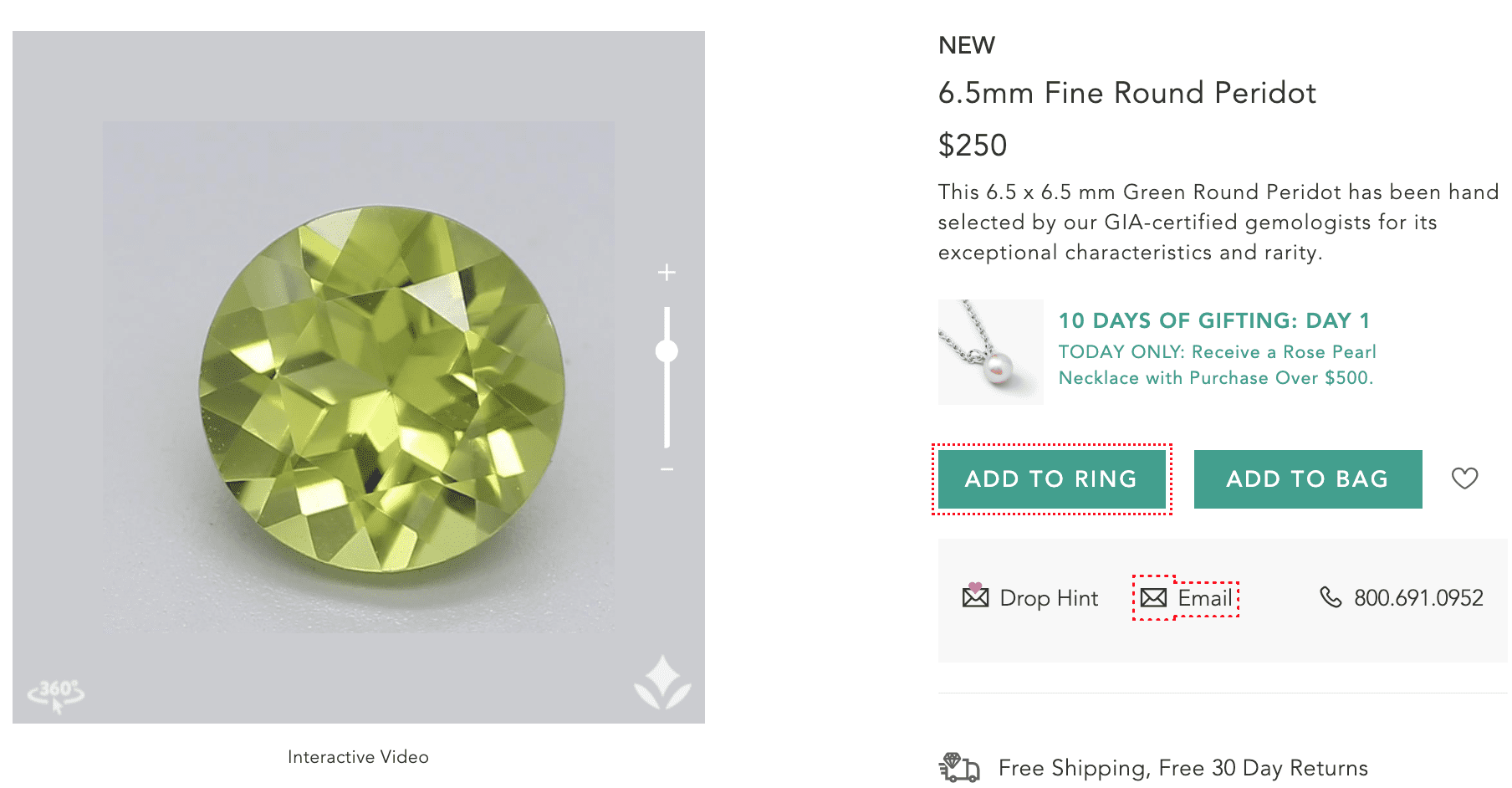Add peridot to wishlist with heart icon
The image size is (1512, 788).
(x=1464, y=478)
